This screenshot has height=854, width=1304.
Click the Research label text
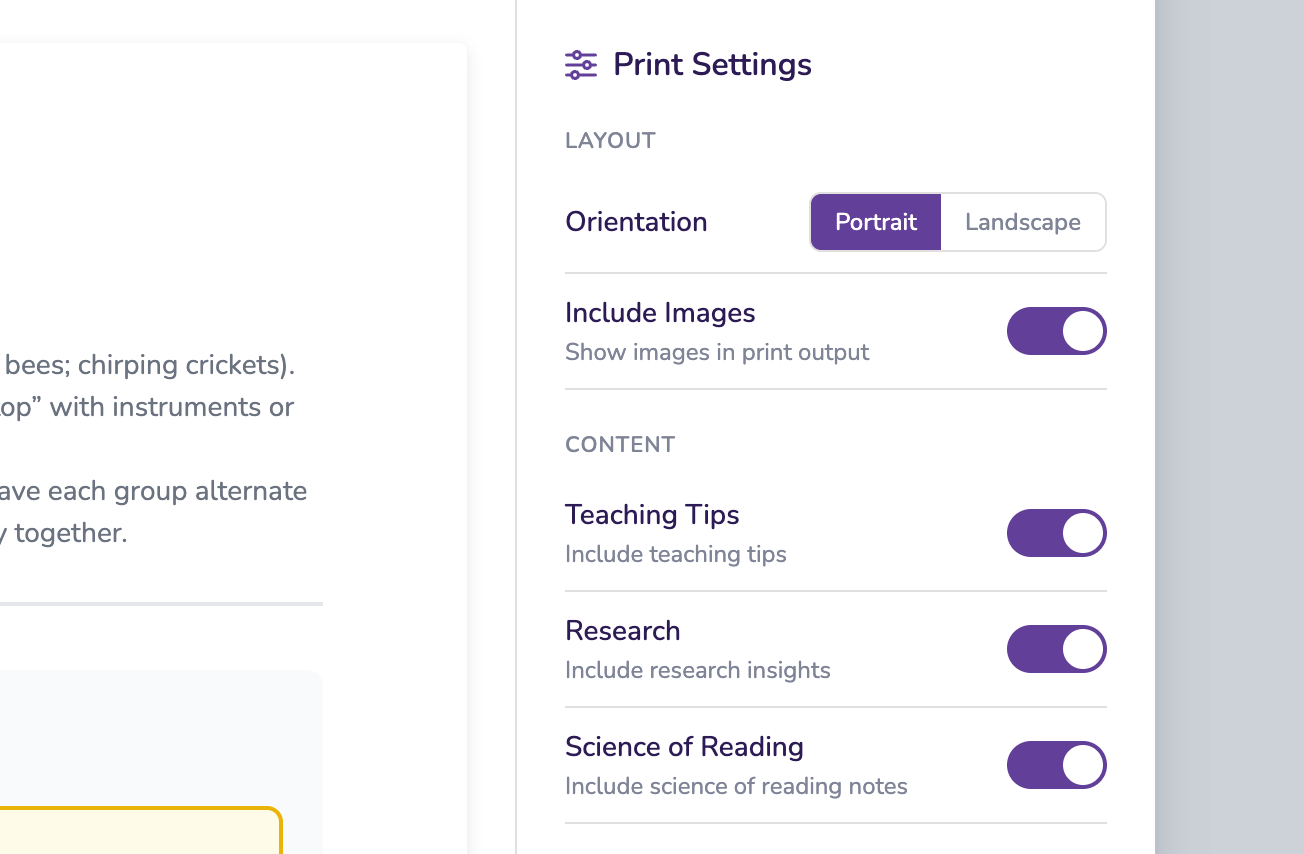[x=622, y=631]
